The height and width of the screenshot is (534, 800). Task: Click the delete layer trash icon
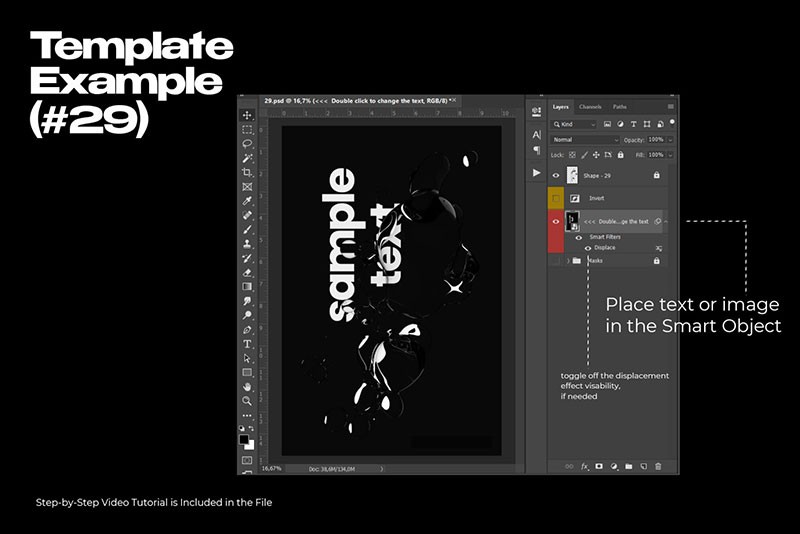[658, 466]
